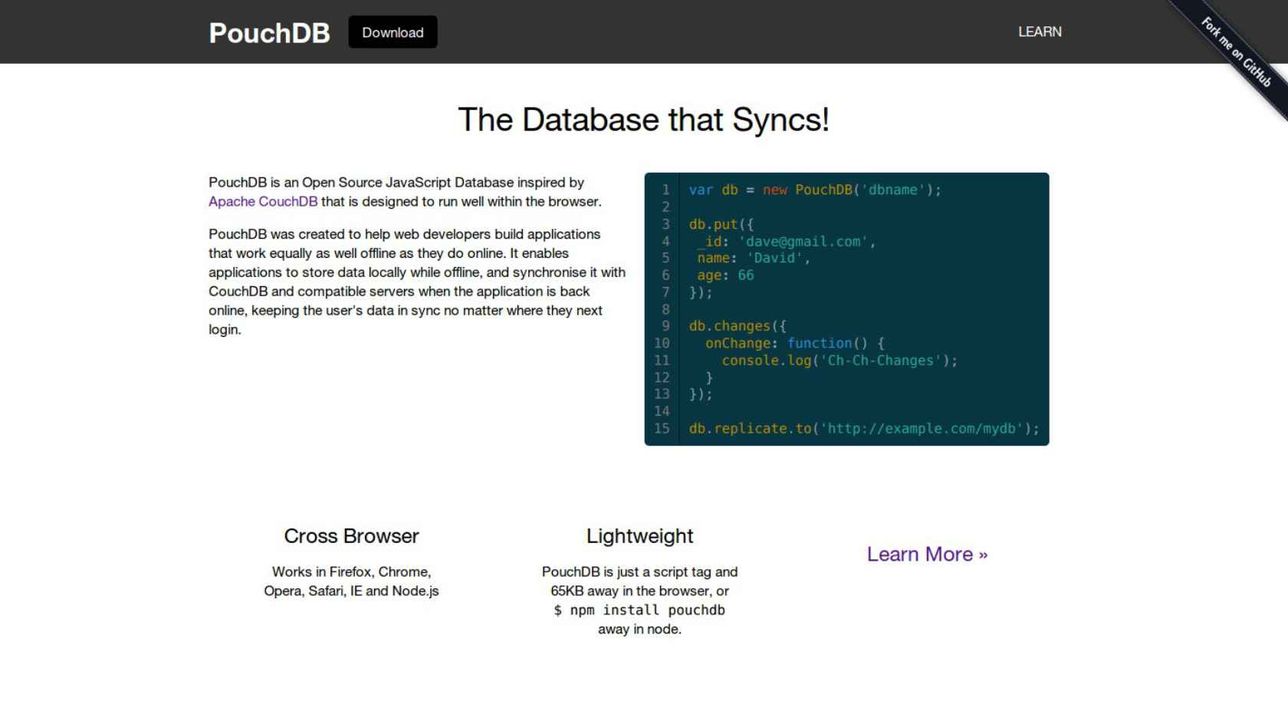Open the Apache CouchDB link

pos(263,201)
